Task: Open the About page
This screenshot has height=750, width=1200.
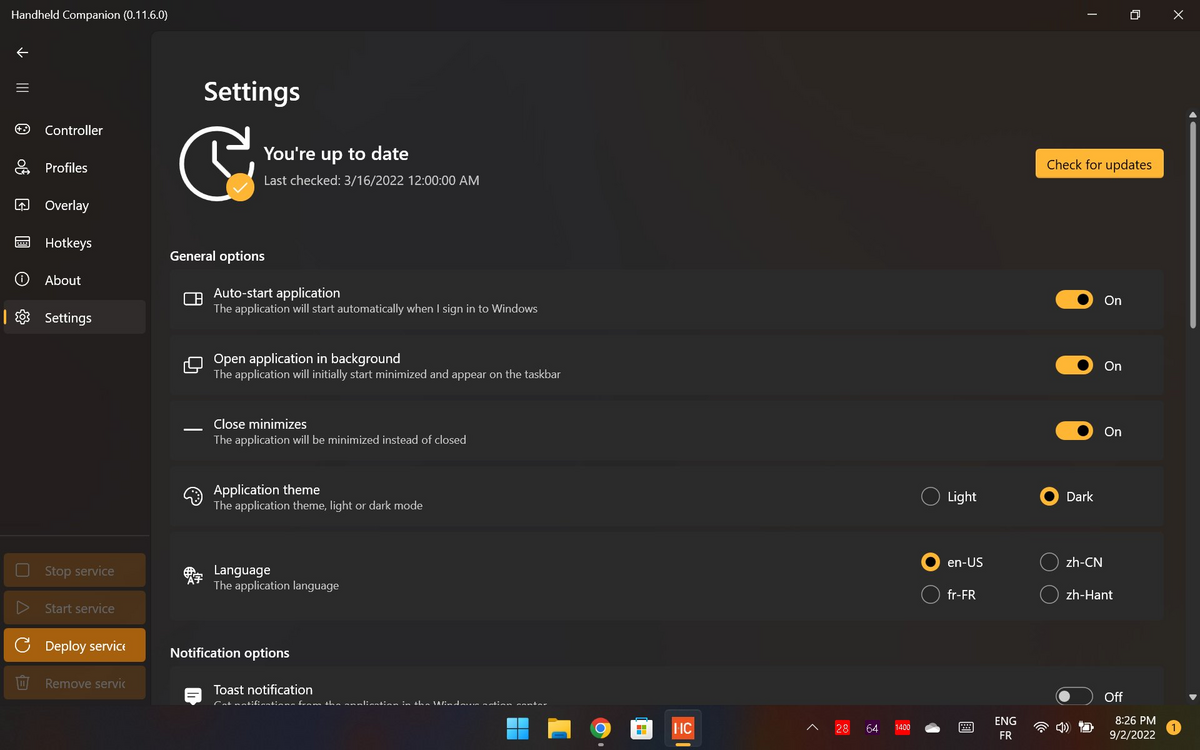Action: point(75,280)
